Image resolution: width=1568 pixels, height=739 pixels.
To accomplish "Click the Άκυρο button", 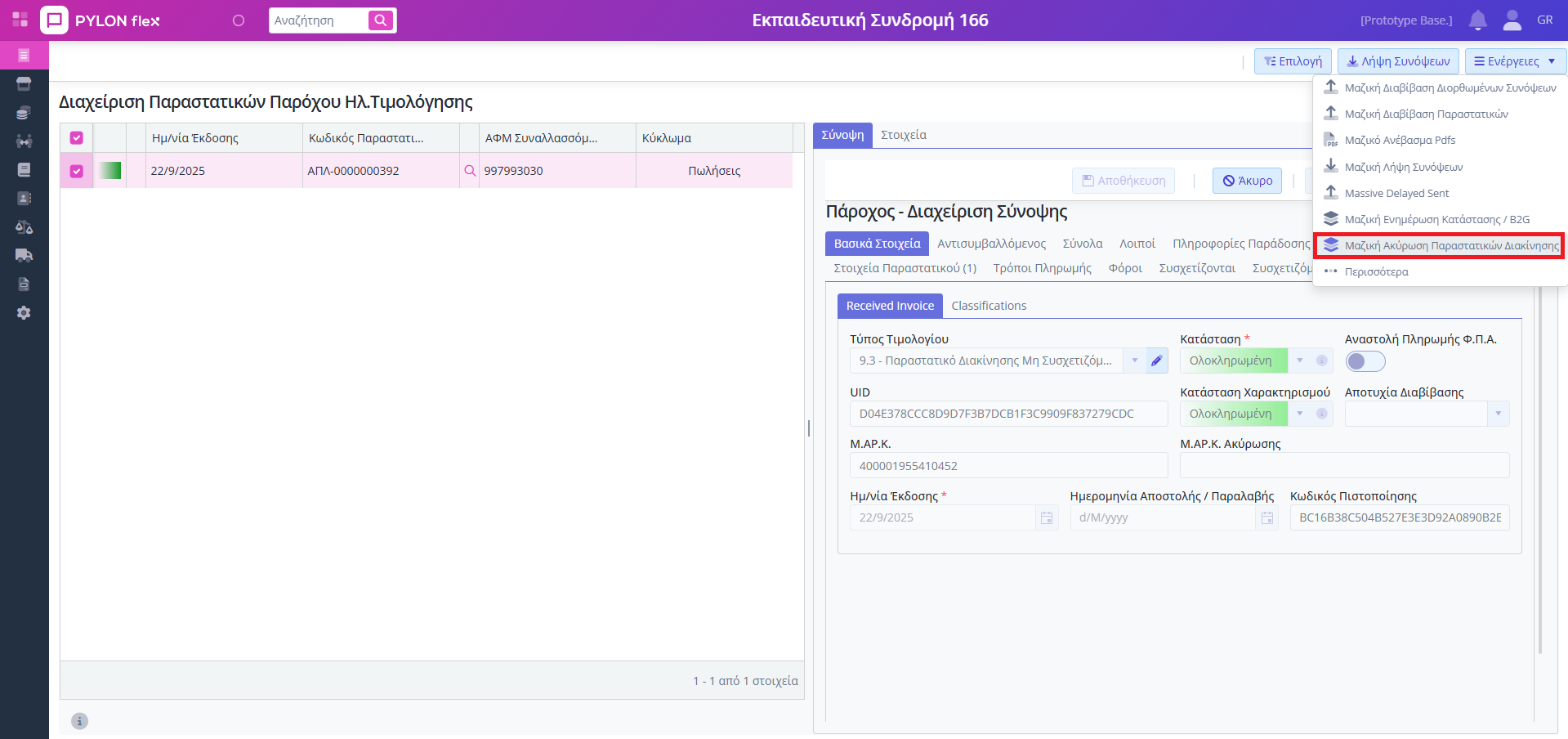I will point(1248,181).
